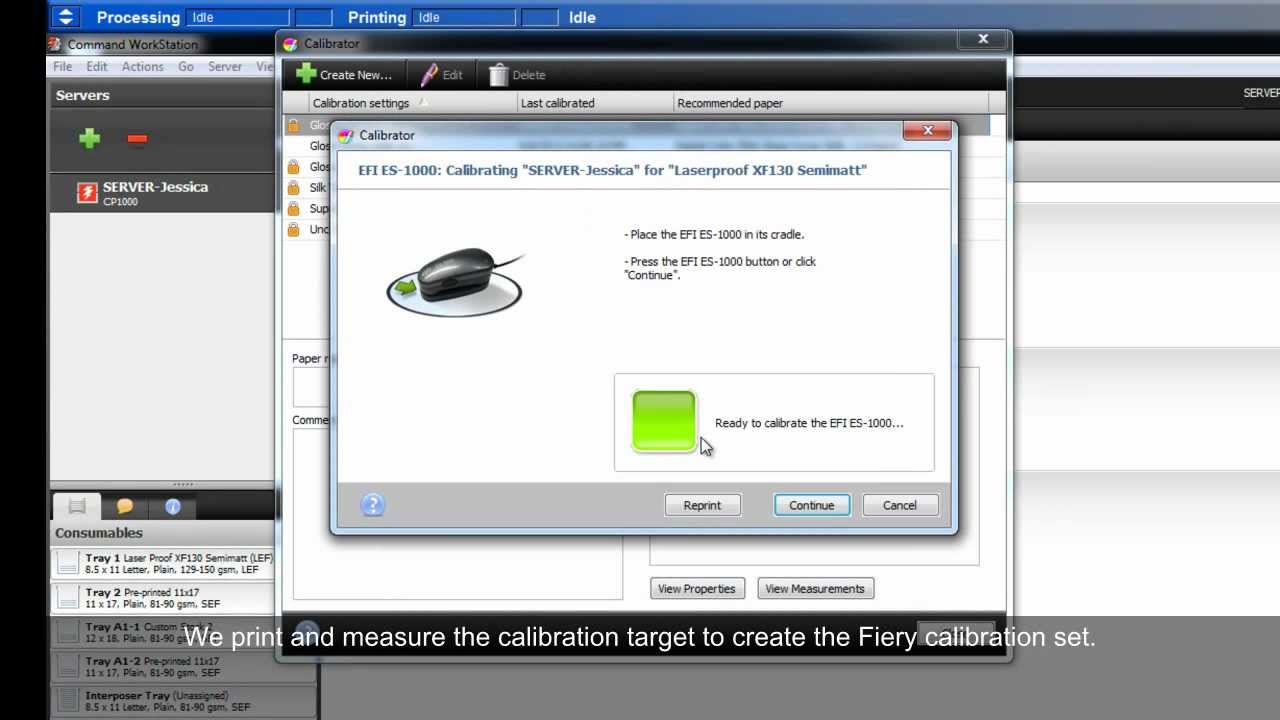Click the blue help question mark icon
Viewport: 1280px width, 720px height.
372,505
